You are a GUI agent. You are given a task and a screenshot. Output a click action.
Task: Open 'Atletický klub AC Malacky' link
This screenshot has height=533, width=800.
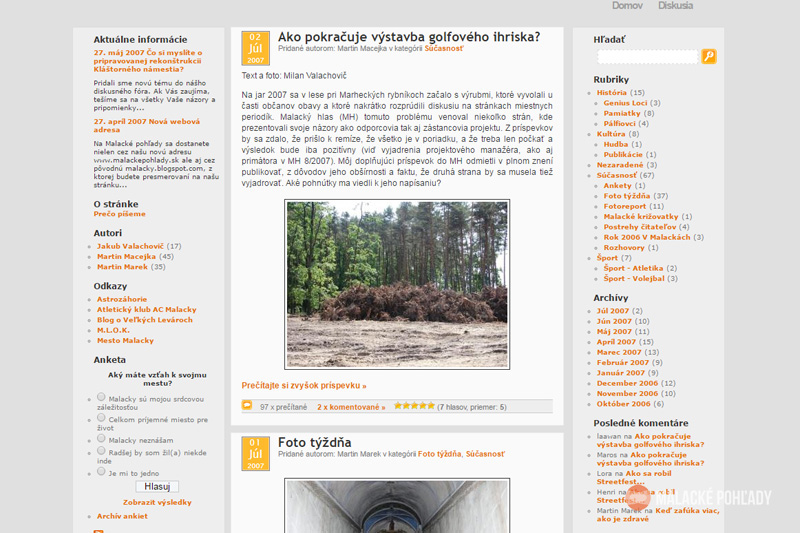(146, 310)
